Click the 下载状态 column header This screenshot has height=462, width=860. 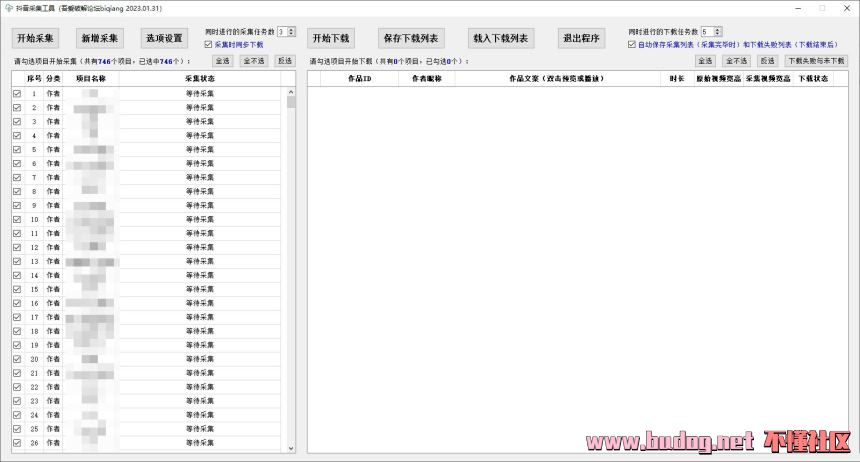coord(813,79)
